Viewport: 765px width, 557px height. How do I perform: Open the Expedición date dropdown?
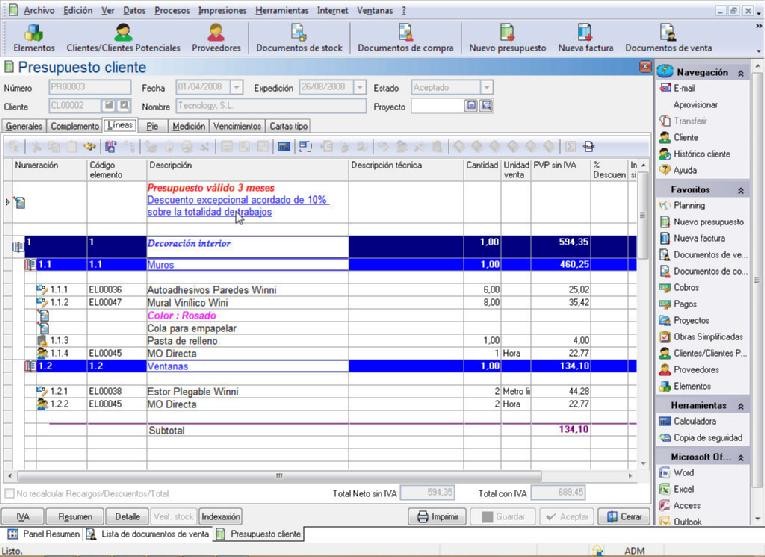[360, 87]
